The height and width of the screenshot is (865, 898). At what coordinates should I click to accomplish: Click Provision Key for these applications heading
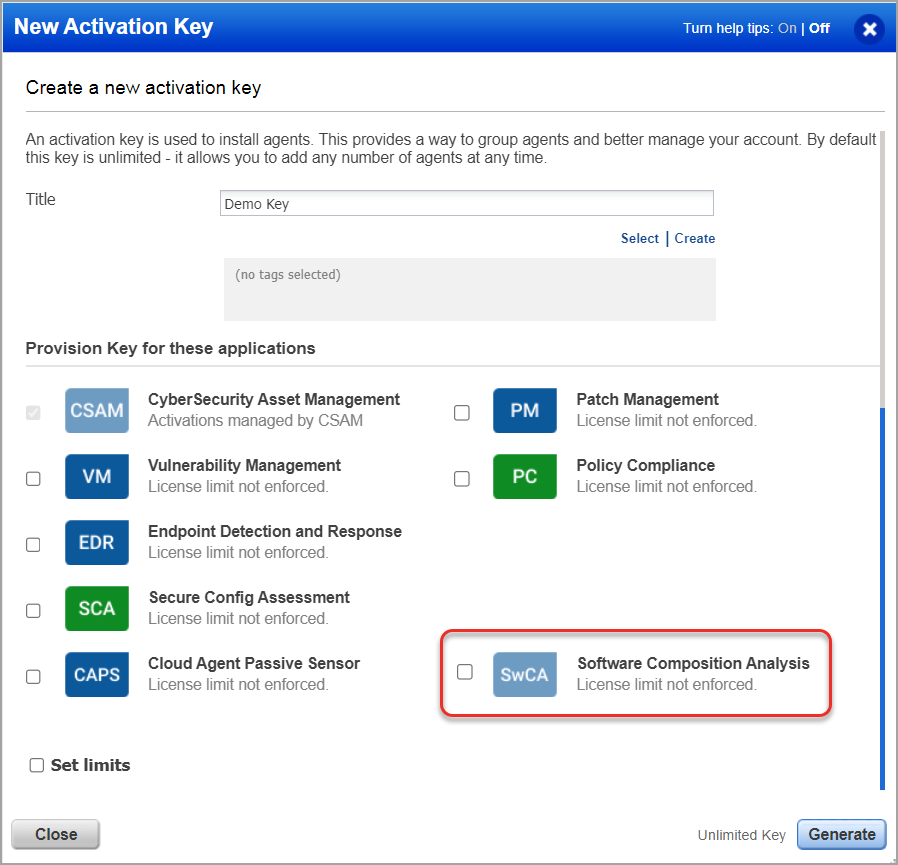click(x=171, y=348)
